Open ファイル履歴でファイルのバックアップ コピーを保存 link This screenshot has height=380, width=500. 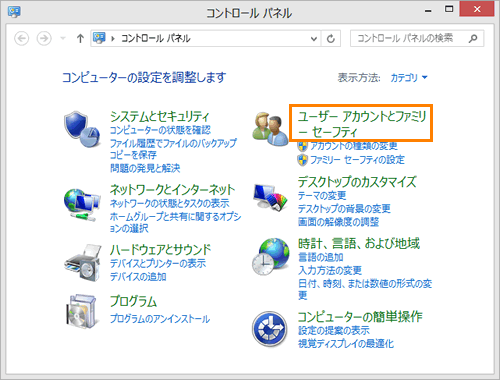tap(173, 149)
